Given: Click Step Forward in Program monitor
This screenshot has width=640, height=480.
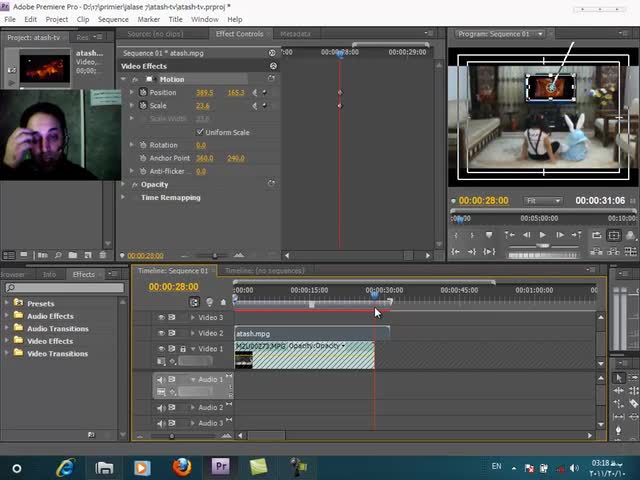Looking at the screenshot, I should (558, 235).
